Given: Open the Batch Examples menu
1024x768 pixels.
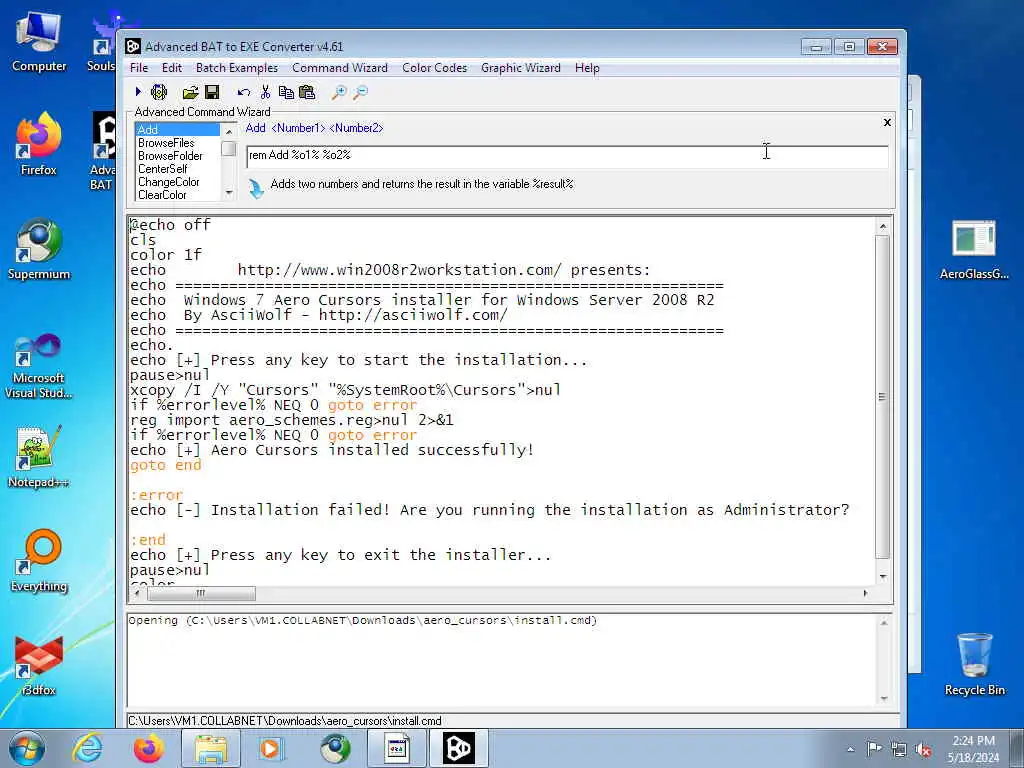Looking at the screenshot, I should point(236,68).
